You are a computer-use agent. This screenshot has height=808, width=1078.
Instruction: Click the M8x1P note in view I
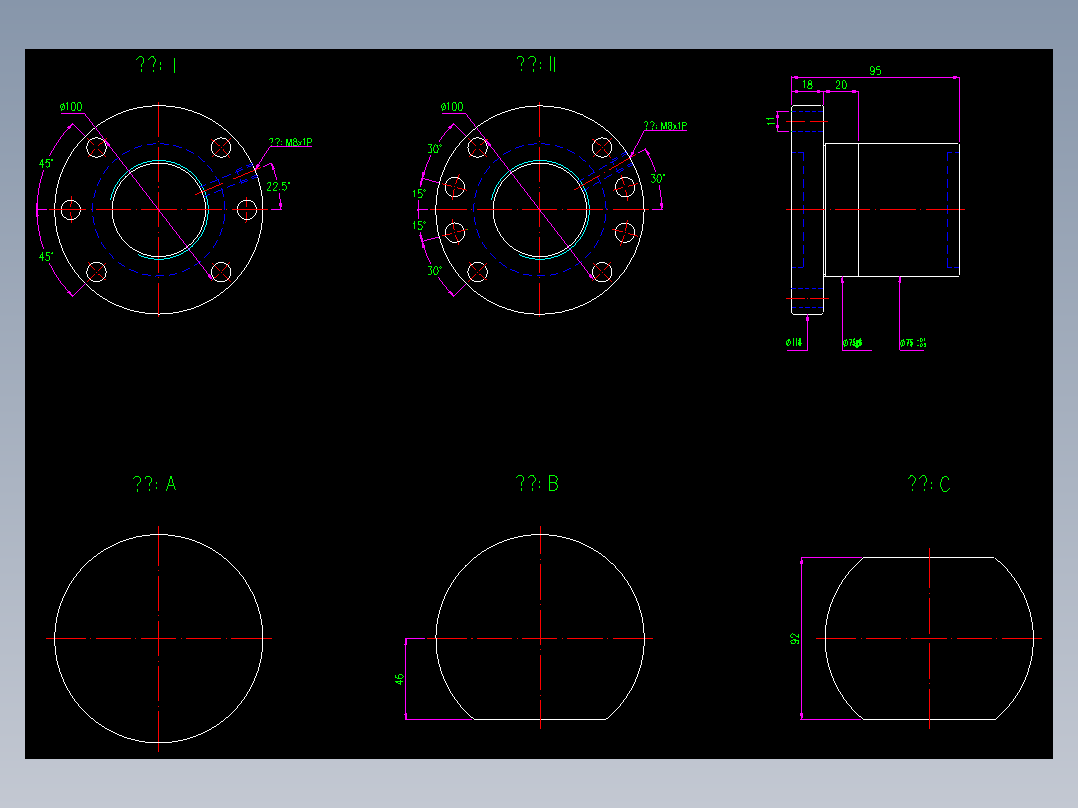[x=291, y=142]
